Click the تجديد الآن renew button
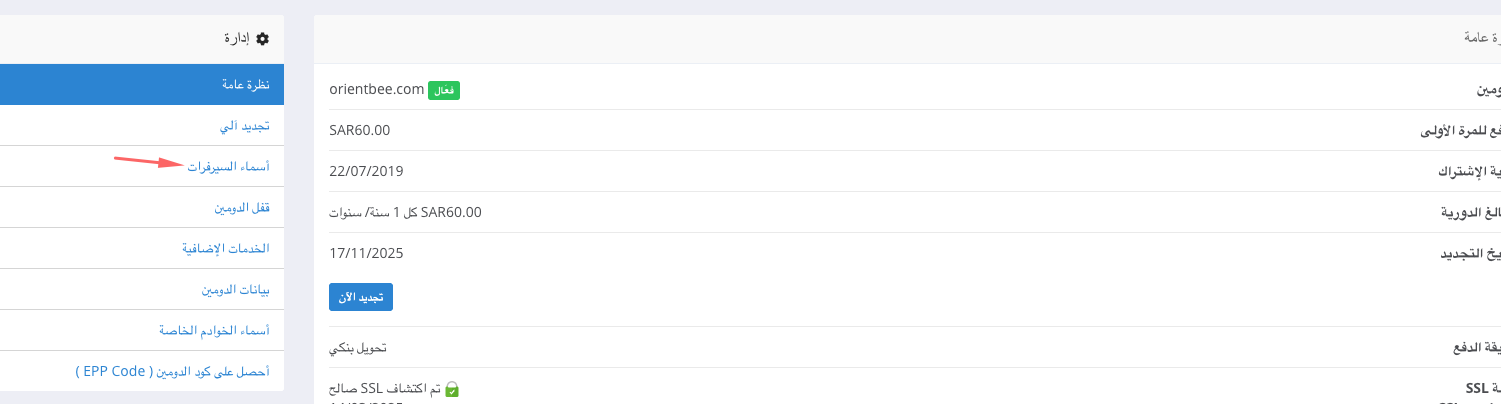Image resolution: width=1501 pixels, height=404 pixels. [361, 298]
